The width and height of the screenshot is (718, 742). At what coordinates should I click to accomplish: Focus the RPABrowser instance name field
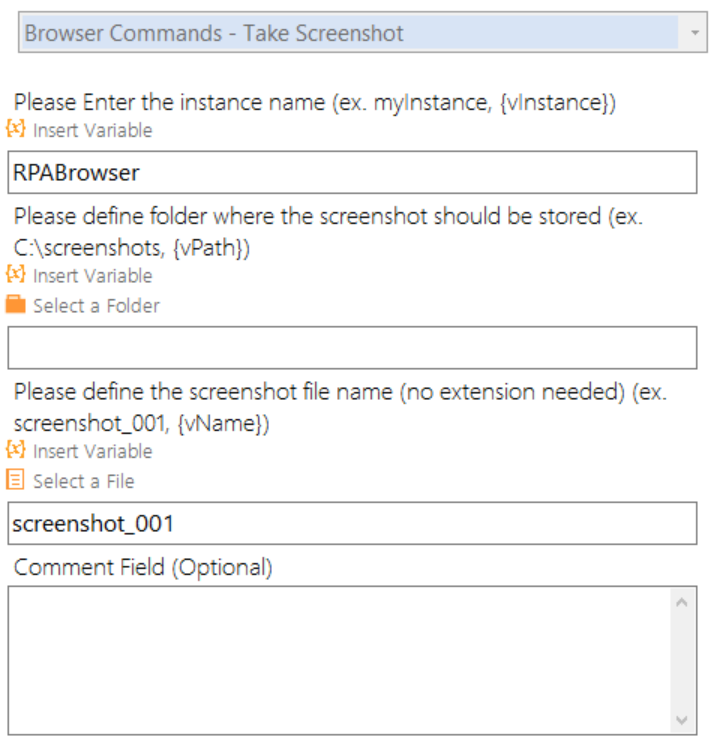coord(352,172)
